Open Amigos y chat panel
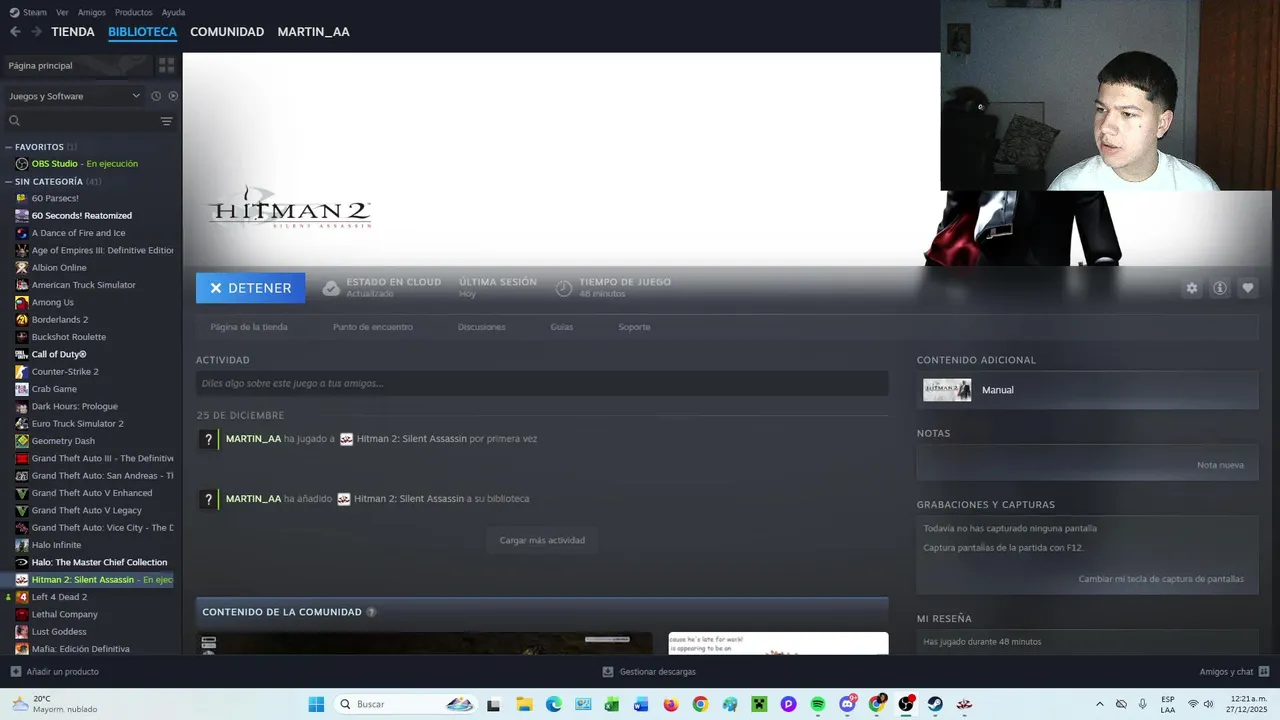 1234,672
